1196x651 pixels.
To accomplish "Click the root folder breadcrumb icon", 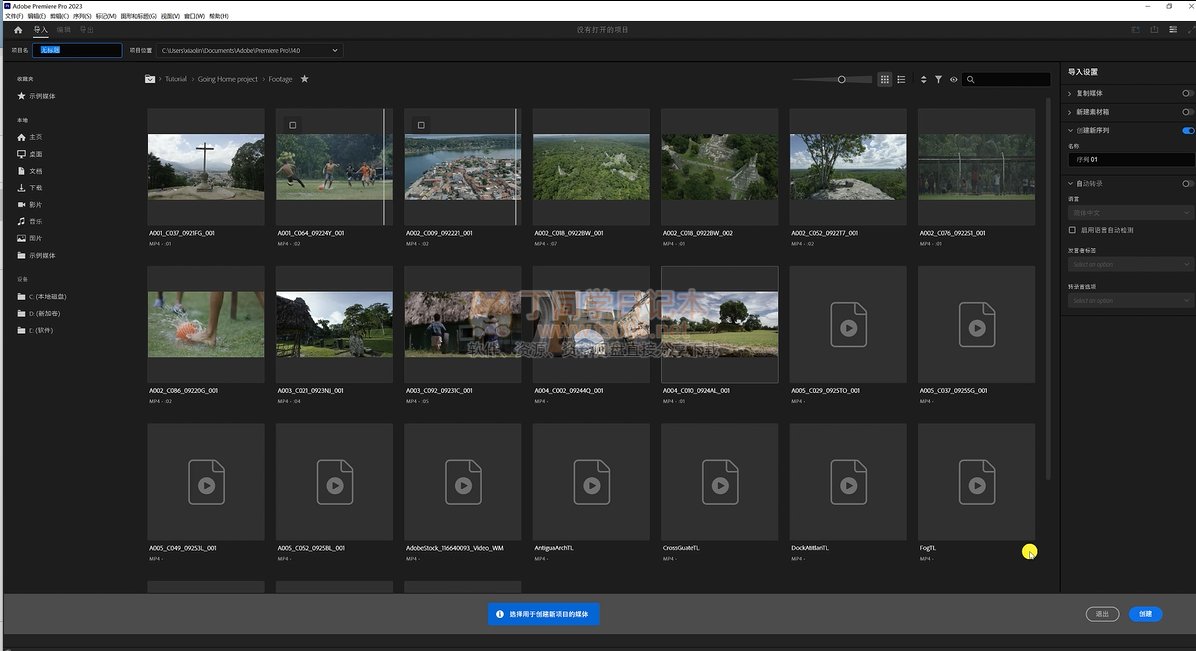I will (x=150, y=79).
